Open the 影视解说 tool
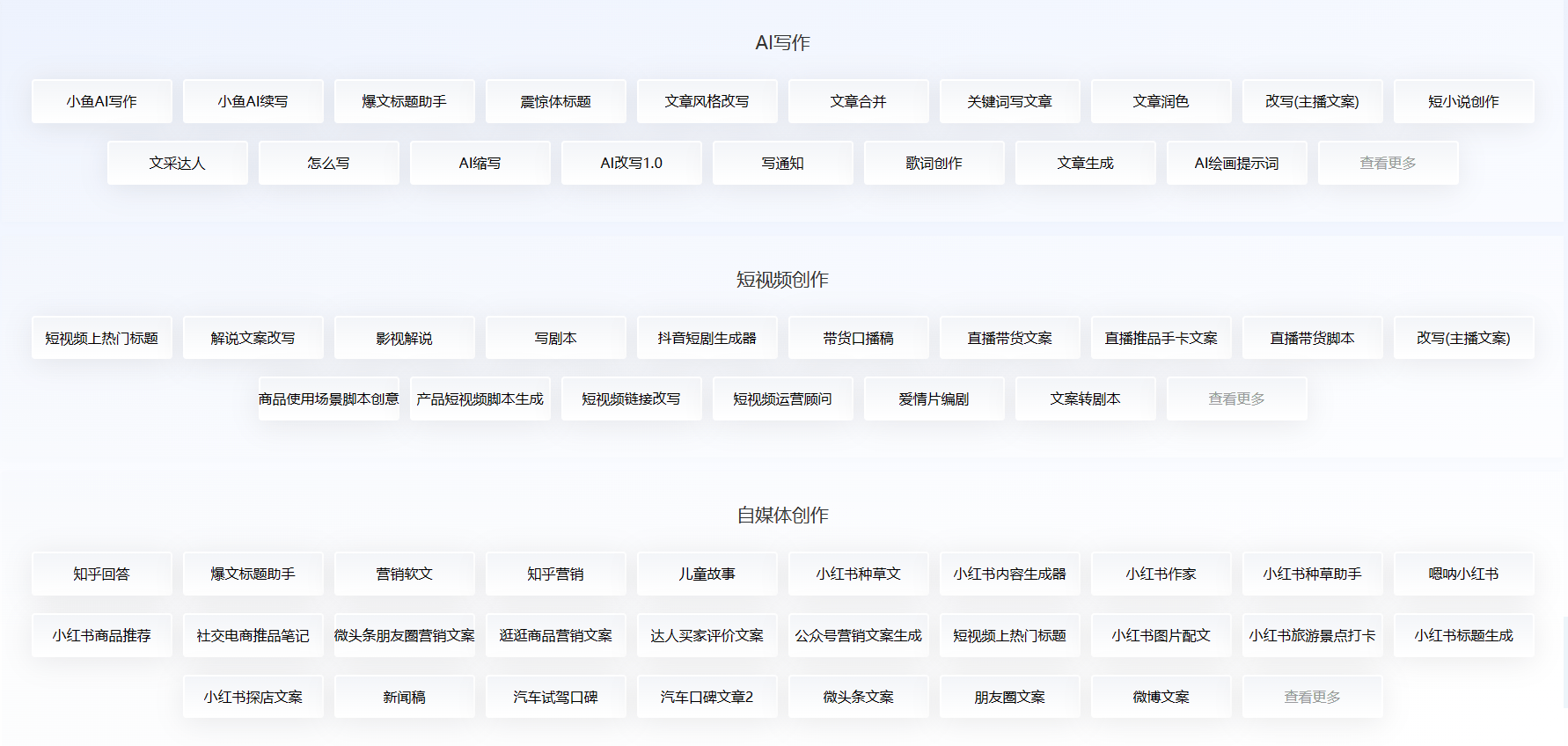 [x=405, y=338]
